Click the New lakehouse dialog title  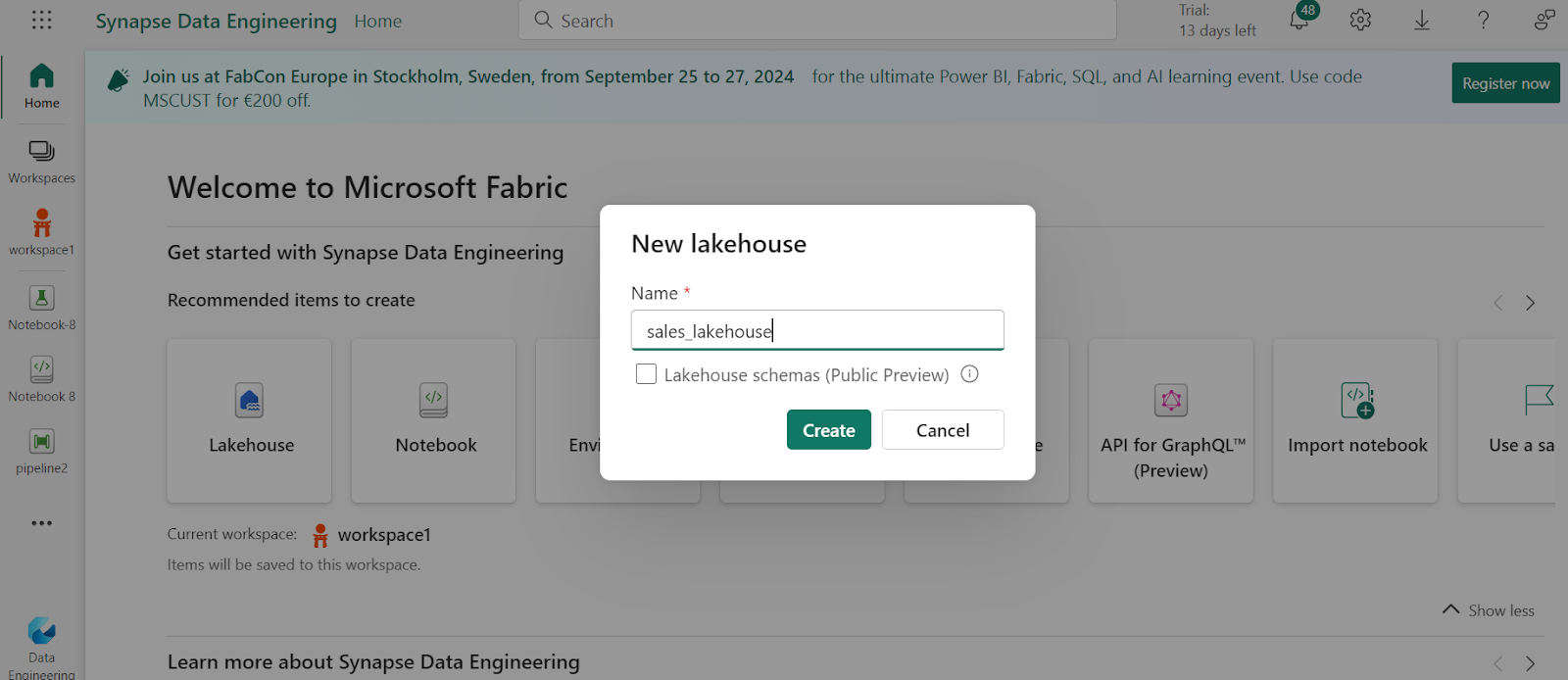click(x=718, y=244)
